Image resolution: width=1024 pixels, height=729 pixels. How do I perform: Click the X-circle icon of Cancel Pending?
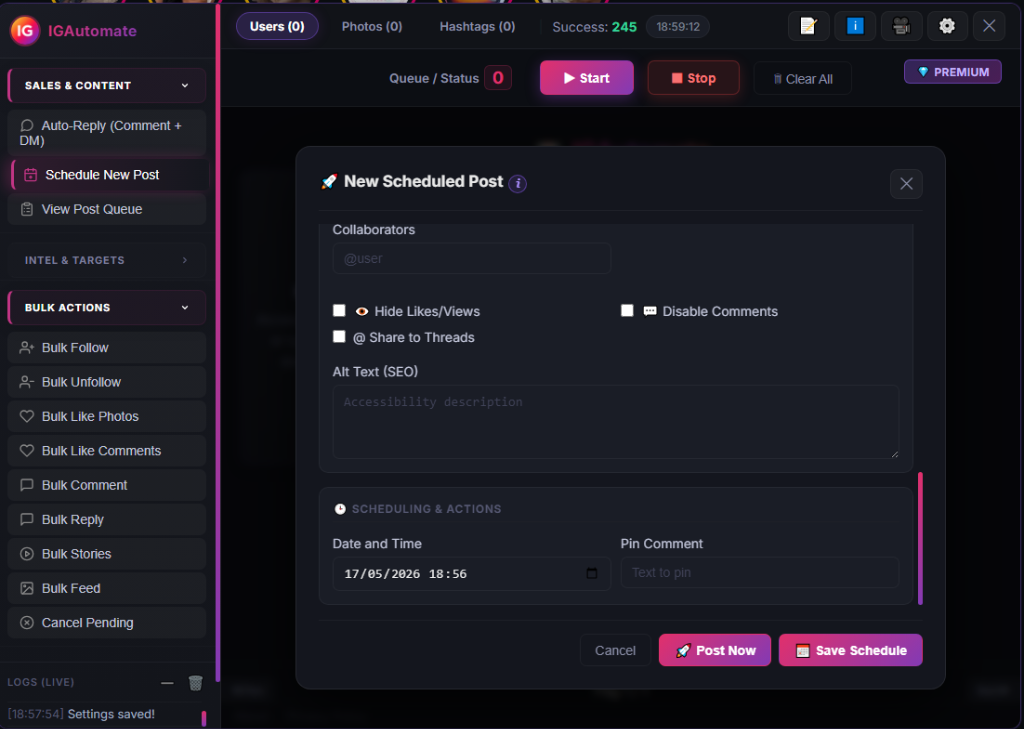(x=27, y=623)
